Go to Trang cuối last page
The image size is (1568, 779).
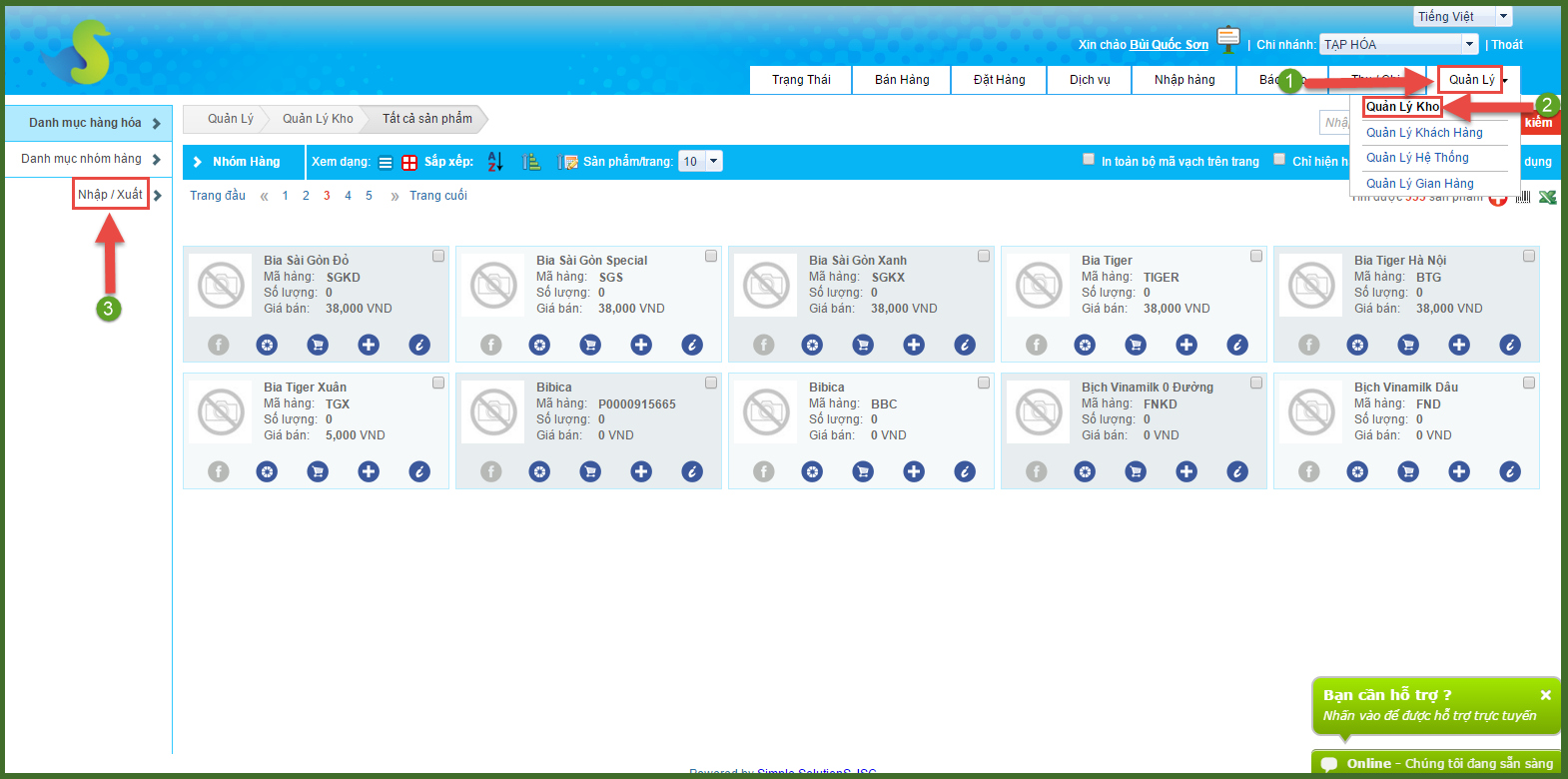438,196
